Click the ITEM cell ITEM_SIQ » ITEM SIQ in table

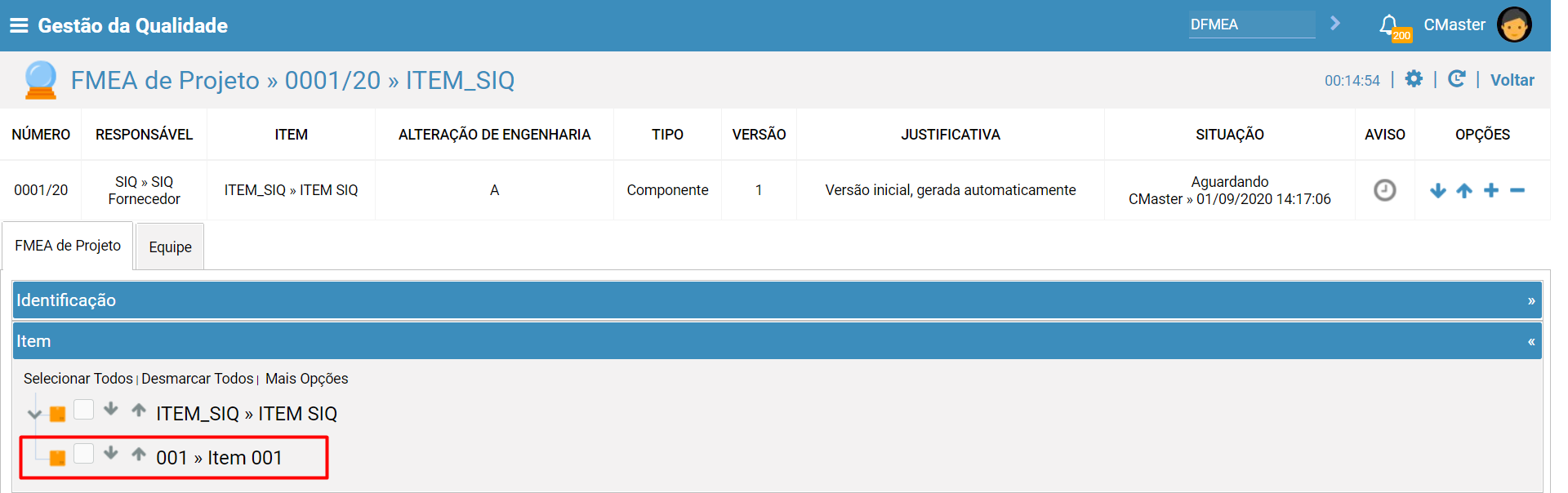291,190
